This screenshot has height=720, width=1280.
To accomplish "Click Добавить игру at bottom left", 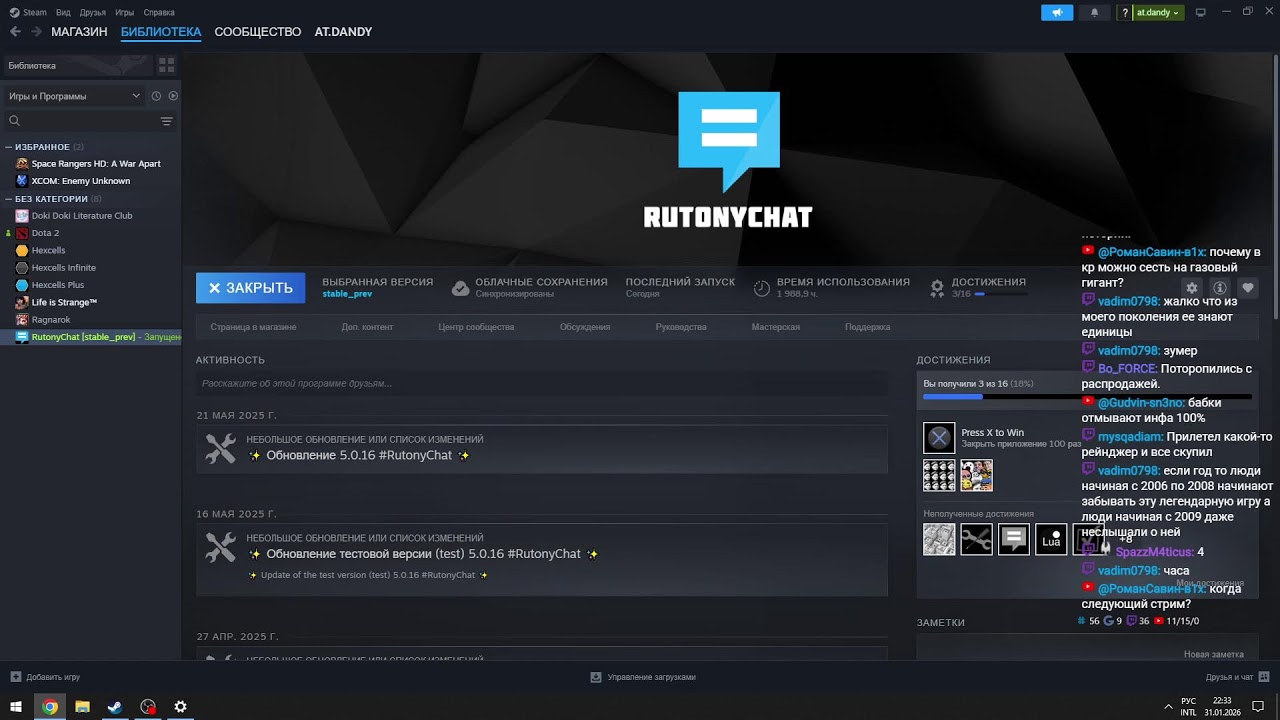I will click(45, 677).
